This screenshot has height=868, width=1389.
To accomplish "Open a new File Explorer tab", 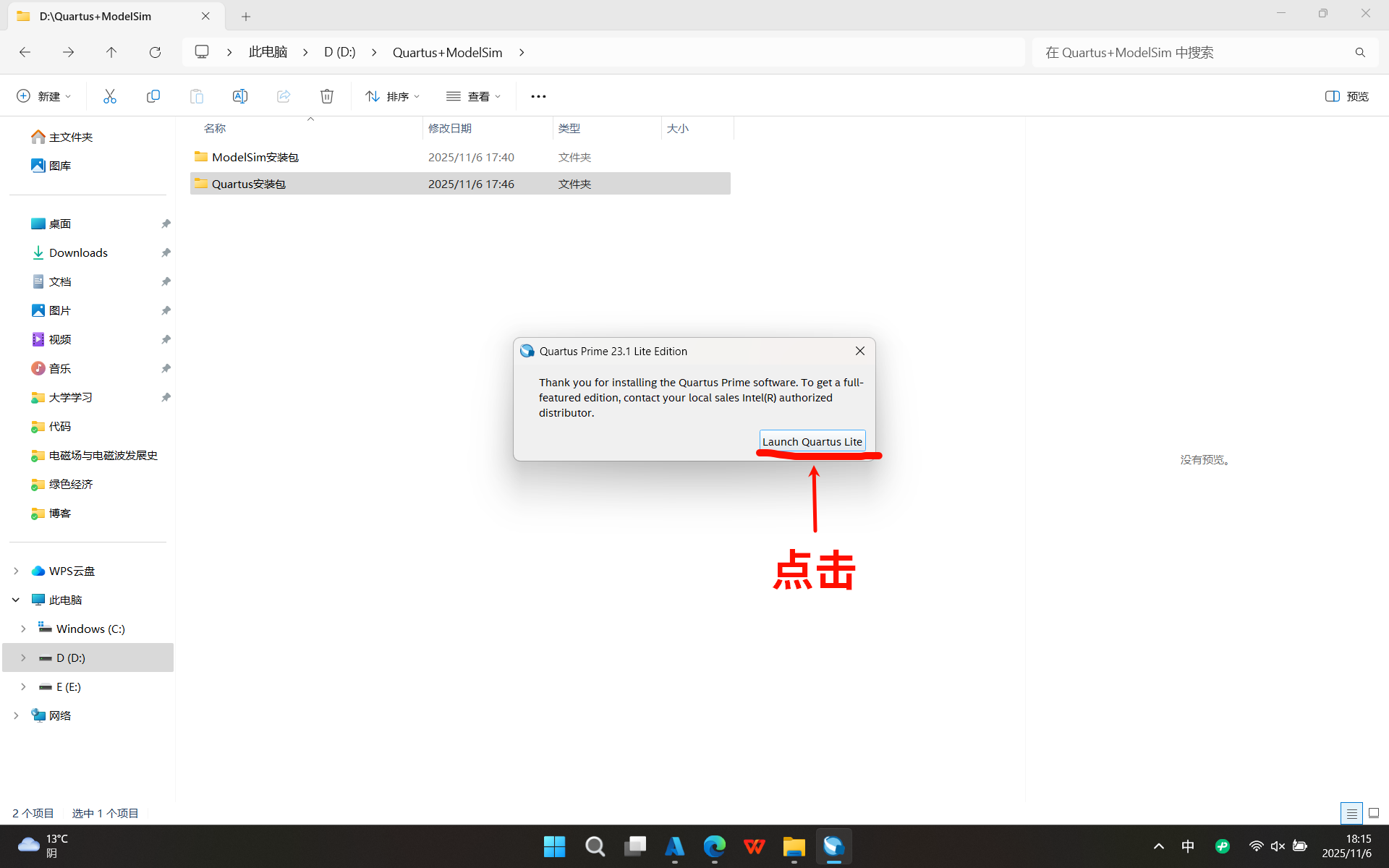I will click(246, 16).
